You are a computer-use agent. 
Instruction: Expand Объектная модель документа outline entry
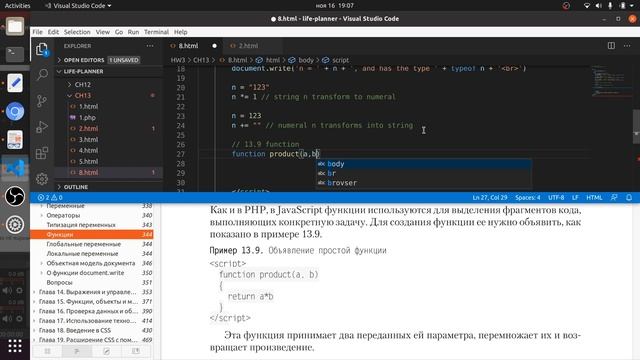tap(42, 263)
